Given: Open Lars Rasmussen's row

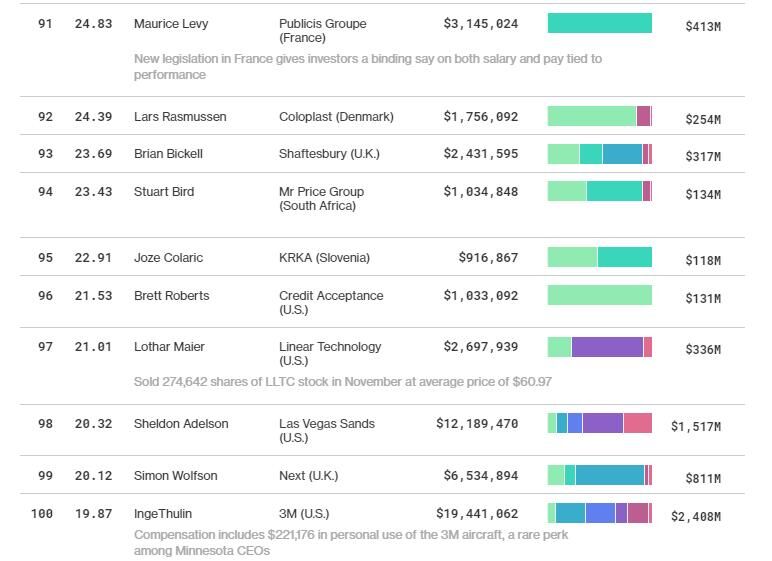Looking at the screenshot, I should 180,117.
